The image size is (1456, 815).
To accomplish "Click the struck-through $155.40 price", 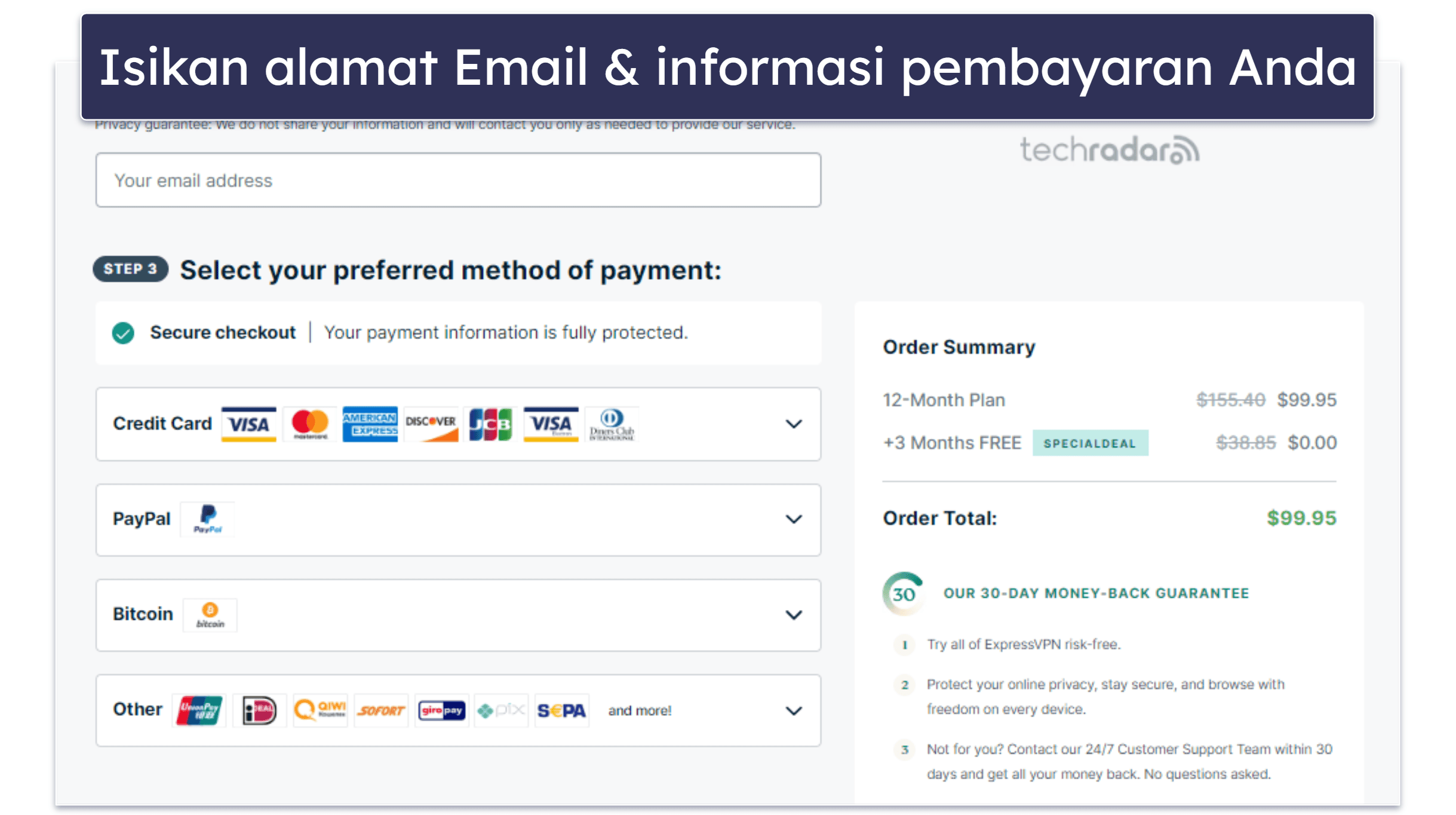I will pos(1231,400).
